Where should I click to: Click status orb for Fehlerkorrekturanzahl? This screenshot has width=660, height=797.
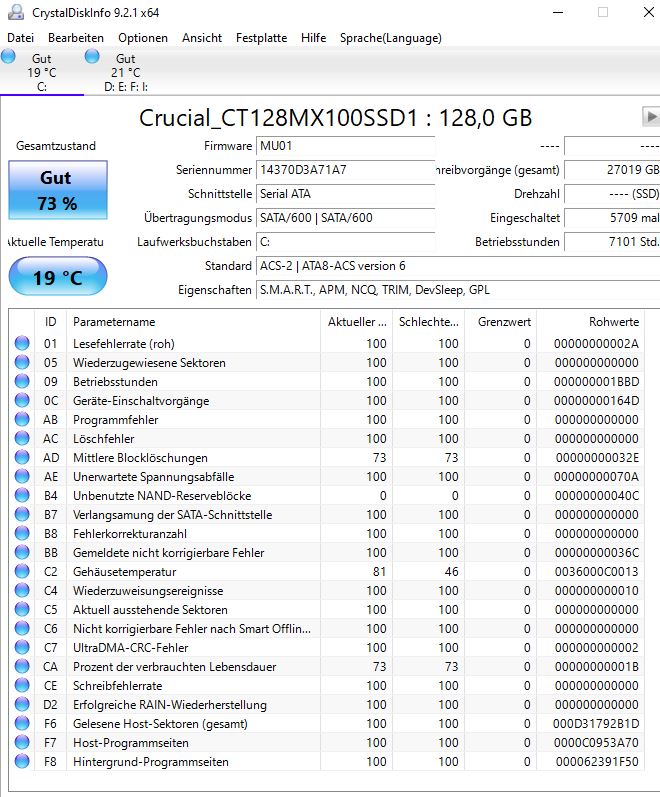click(x=22, y=533)
